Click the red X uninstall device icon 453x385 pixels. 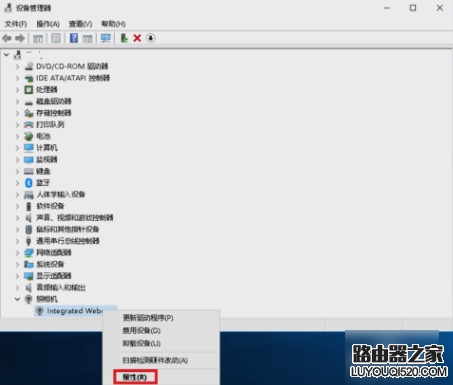point(137,38)
